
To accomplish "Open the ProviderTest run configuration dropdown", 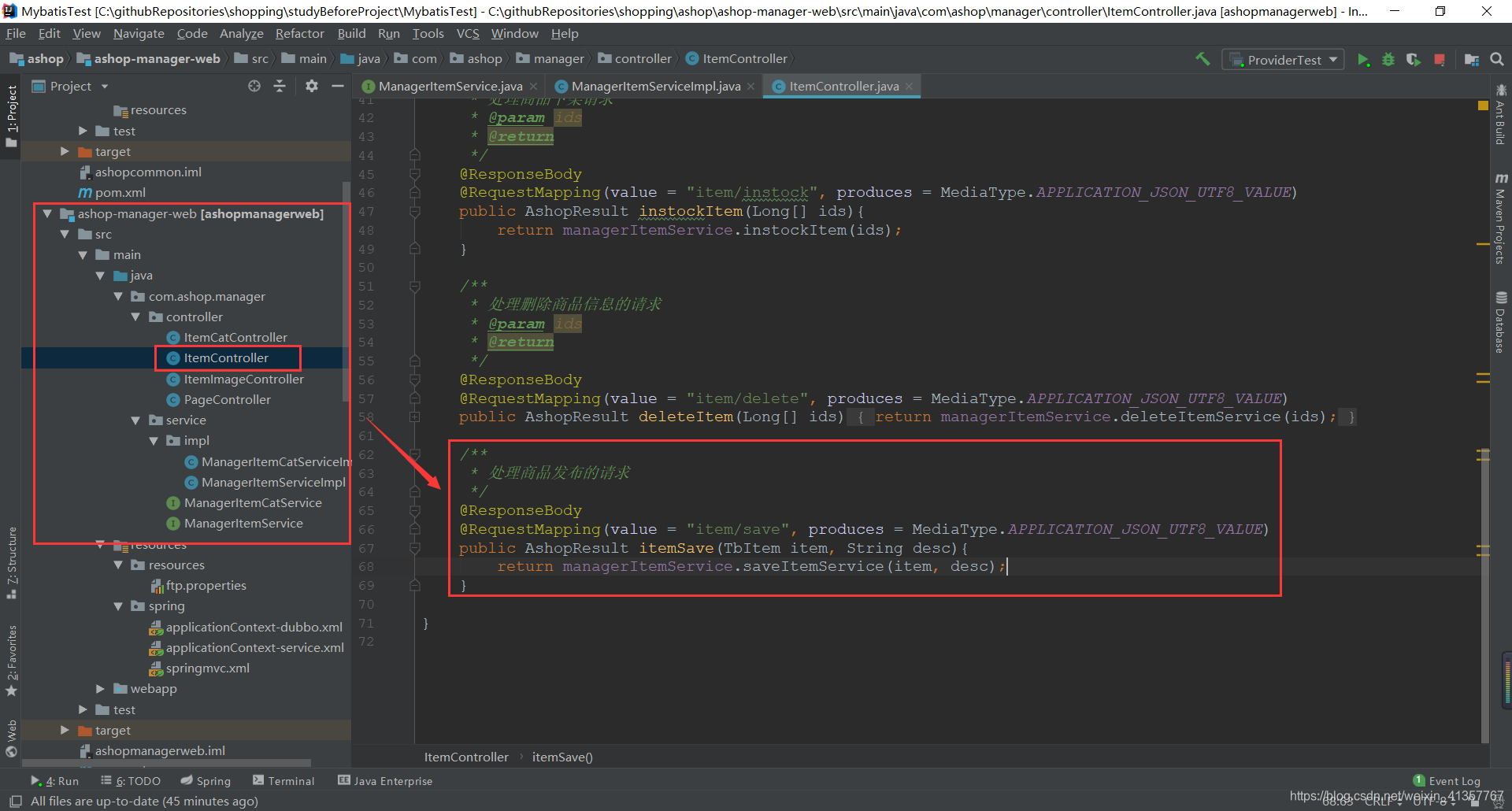I will coord(1283,60).
